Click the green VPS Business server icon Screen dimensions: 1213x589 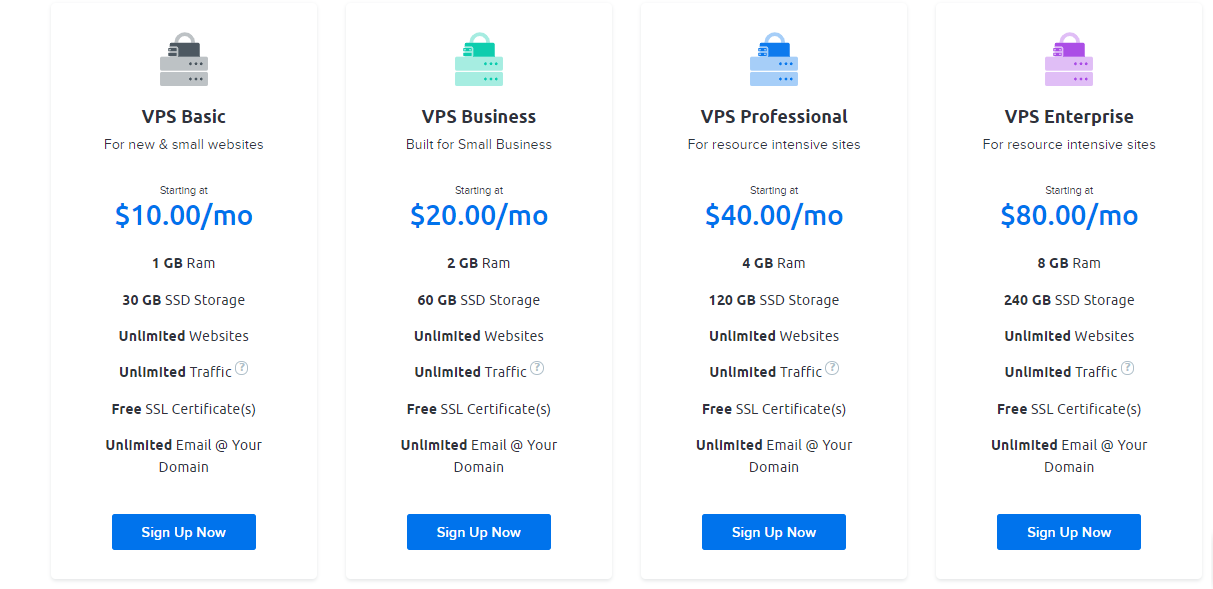point(479,60)
